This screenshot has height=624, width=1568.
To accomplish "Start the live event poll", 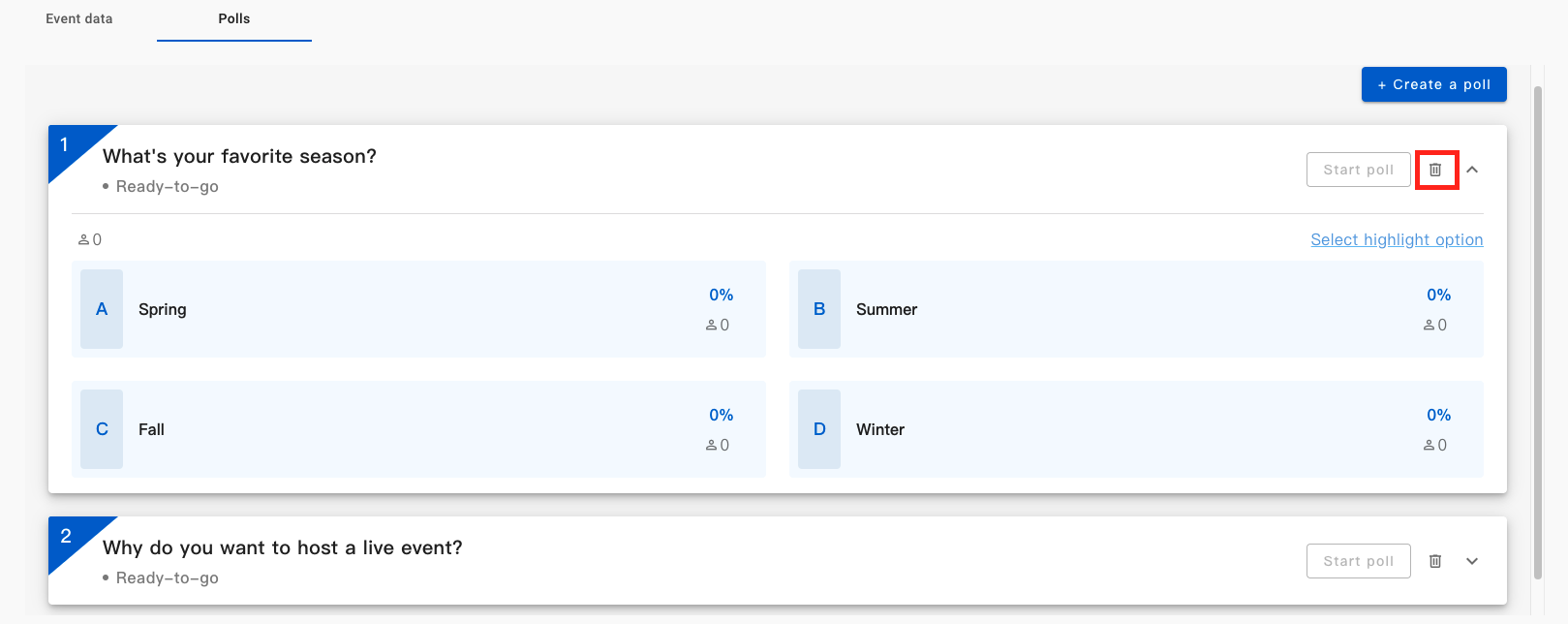I will tap(1358, 561).
